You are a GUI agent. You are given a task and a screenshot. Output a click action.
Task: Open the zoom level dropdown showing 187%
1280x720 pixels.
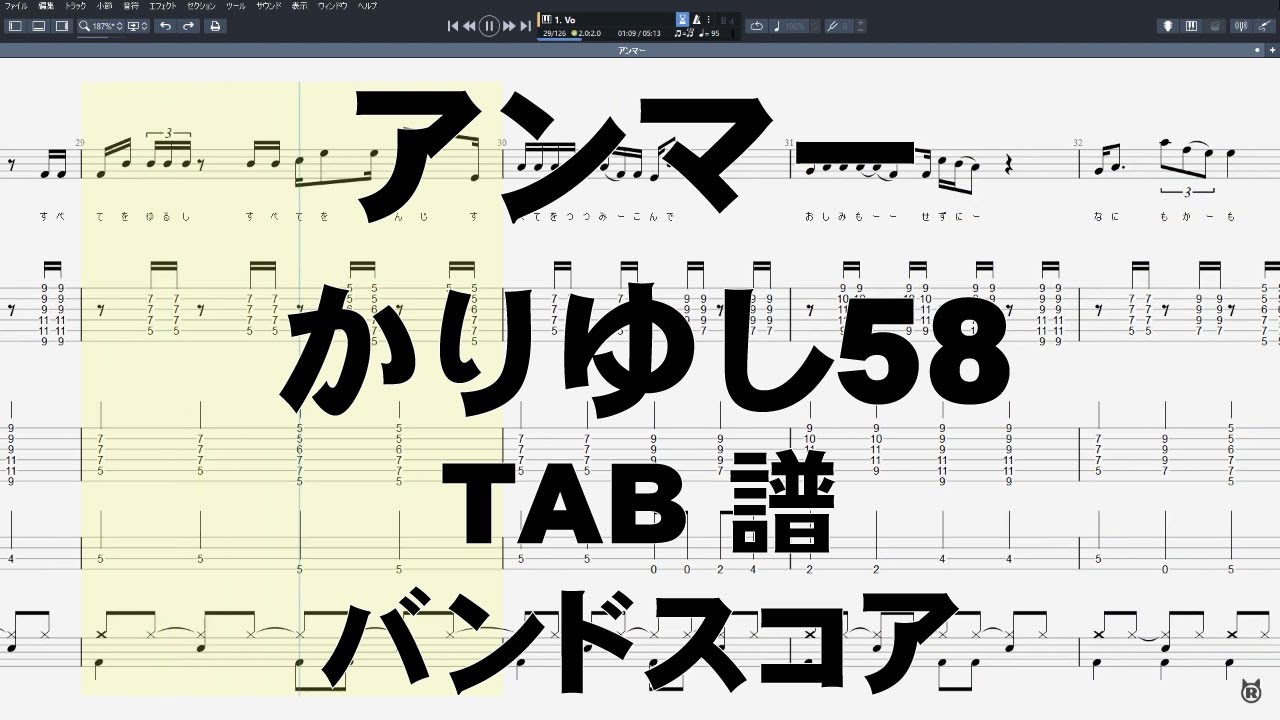(102, 26)
